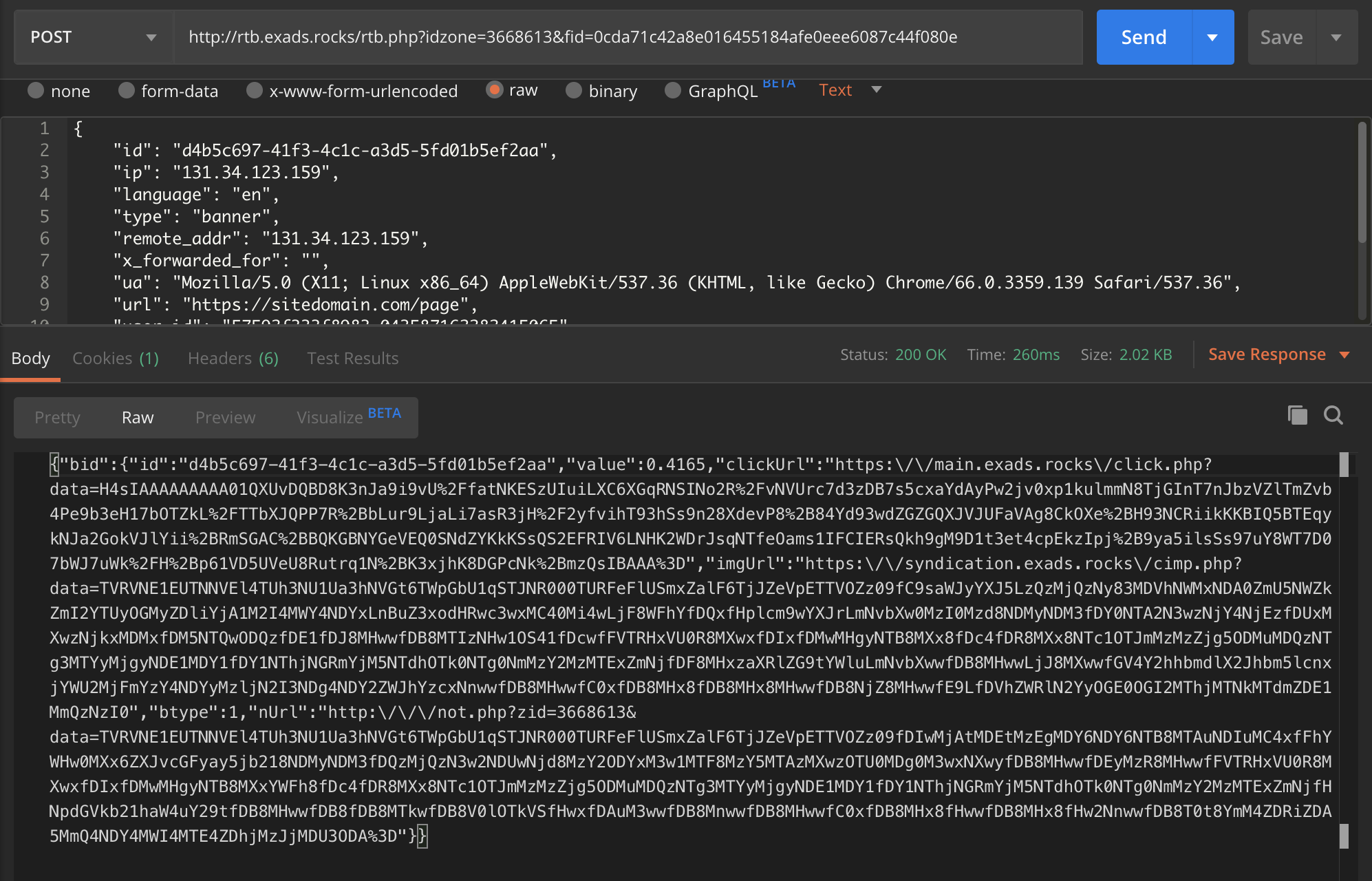This screenshot has height=881, width=1372.
Task: Select the form-data body option
Action: (x=127, y=90)
